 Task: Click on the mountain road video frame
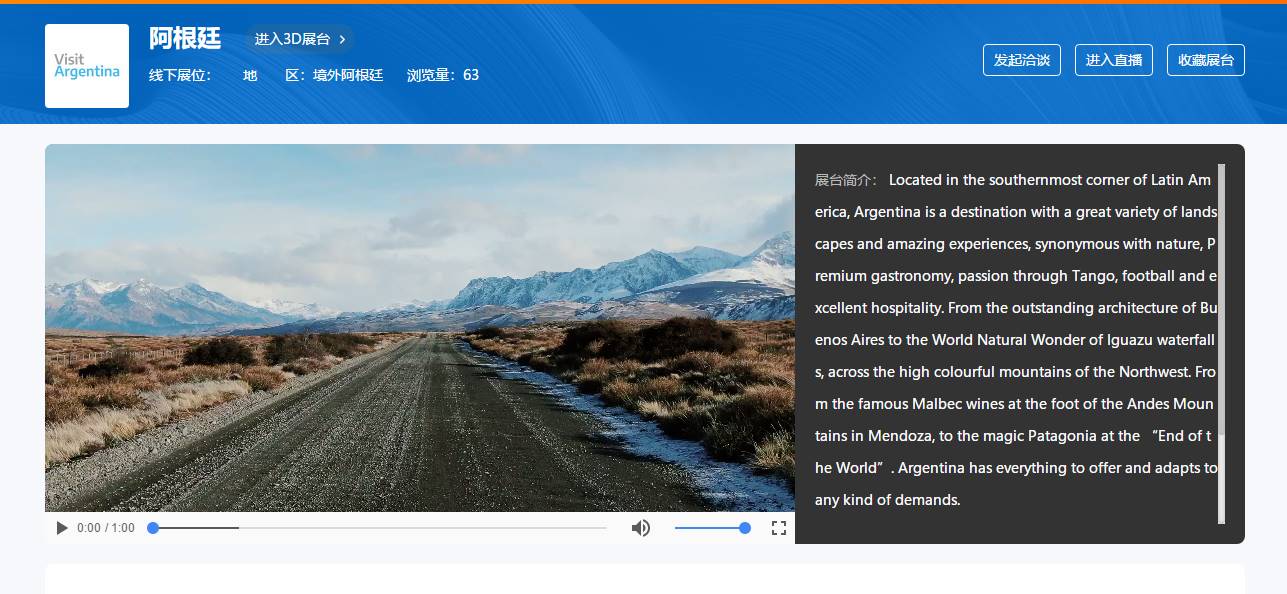[x=420, y=328]
